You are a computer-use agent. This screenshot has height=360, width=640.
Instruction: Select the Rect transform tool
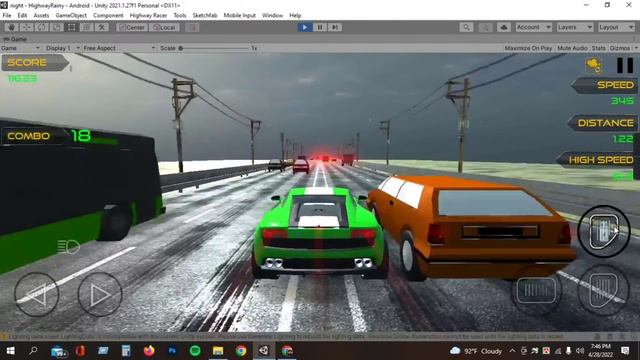click(71, 27)
